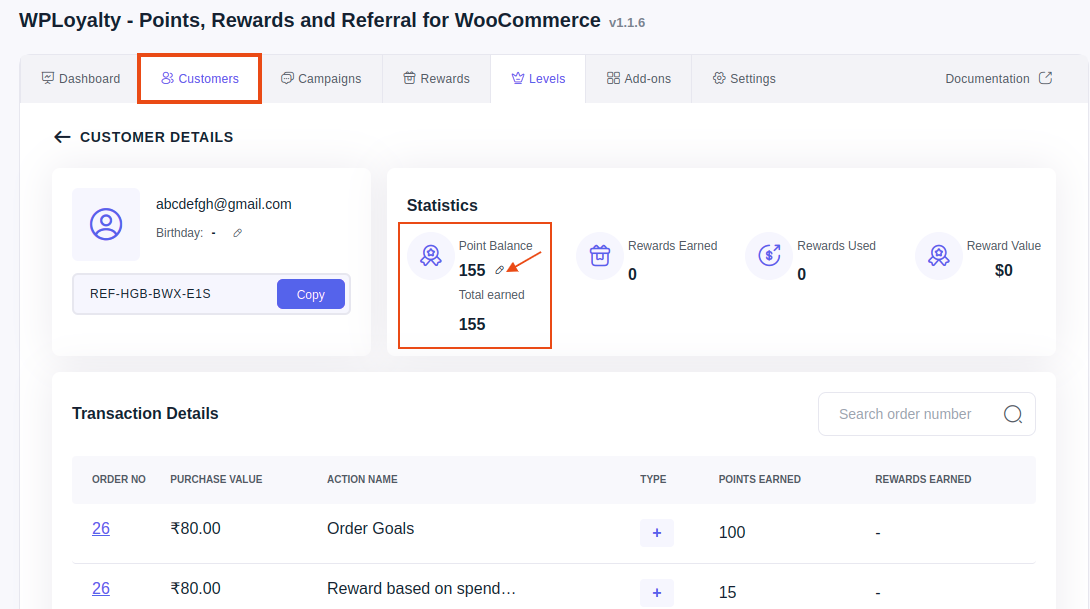Click the Campaigns tab chat icon

click(287, 78)
